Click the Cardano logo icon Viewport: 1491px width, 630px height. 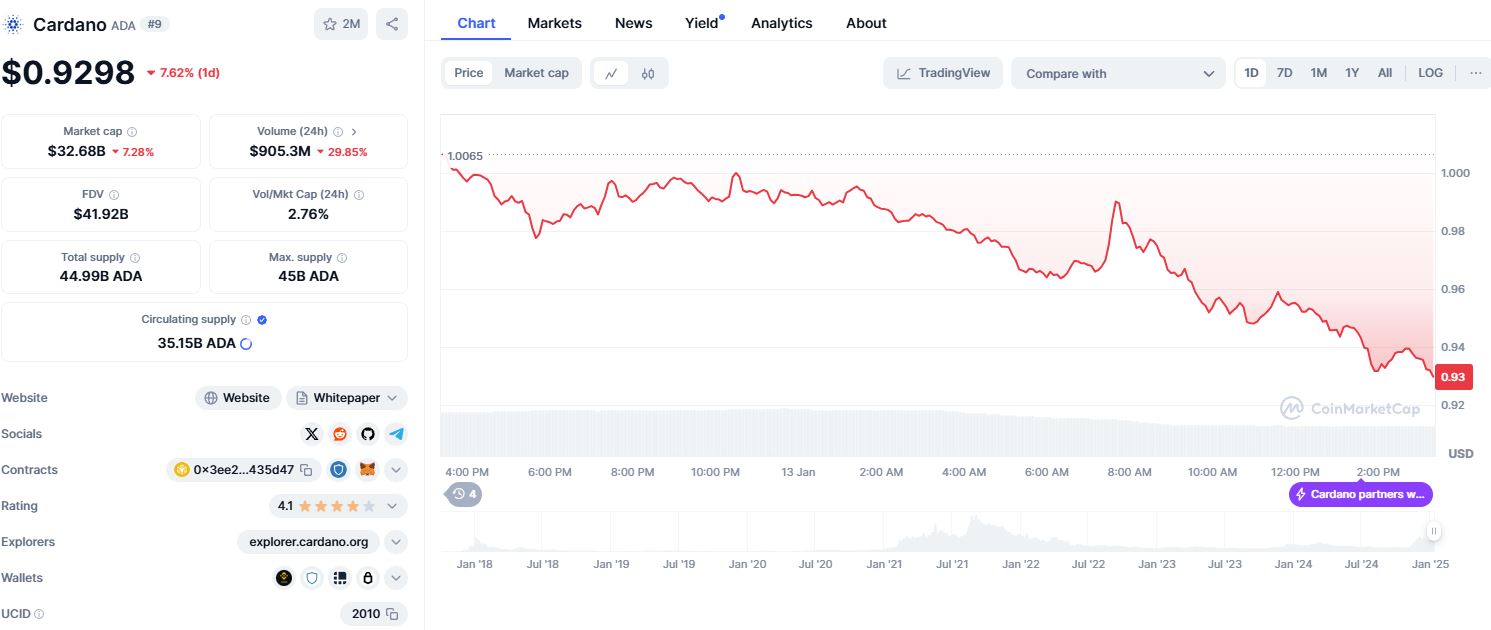13,24
